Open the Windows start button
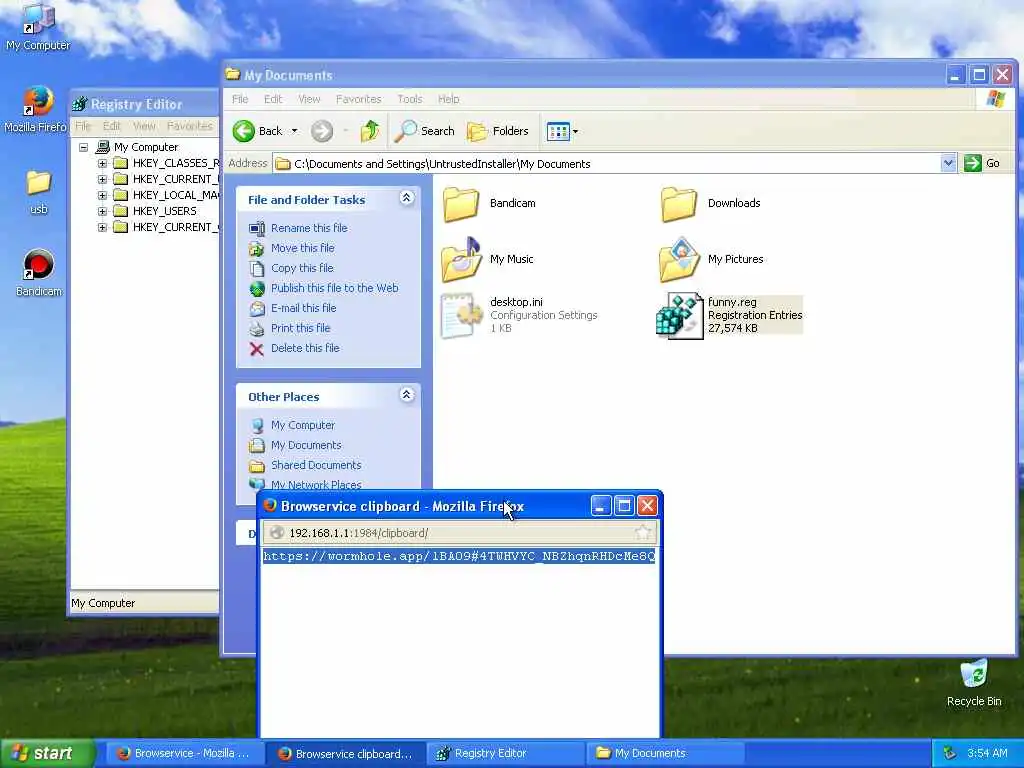1024x768 pixels. coord(47,754)
